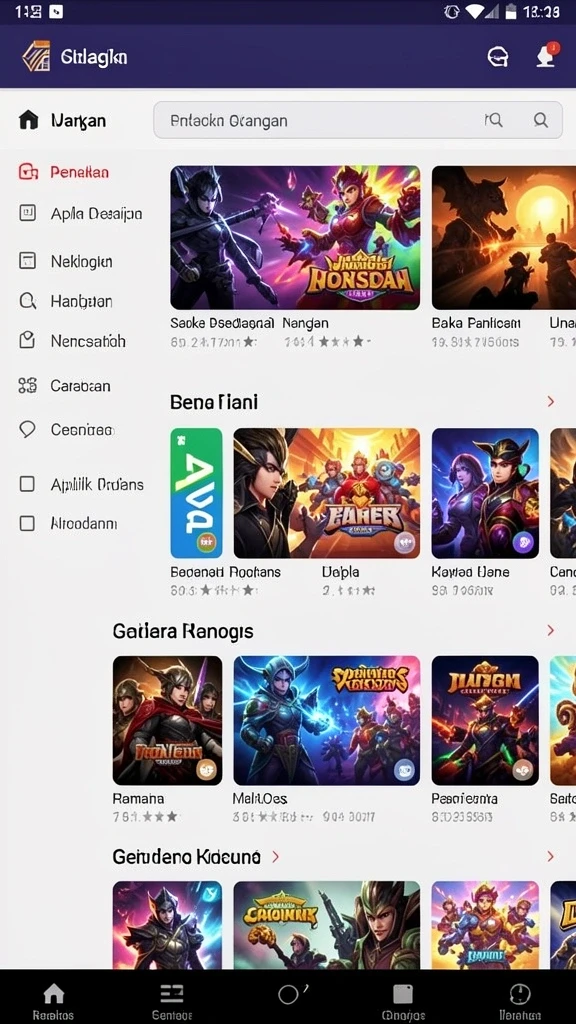Tap the Gnagjos icon in bottom navigation
Screen dimensions: 576x1024
click(403, 994)
